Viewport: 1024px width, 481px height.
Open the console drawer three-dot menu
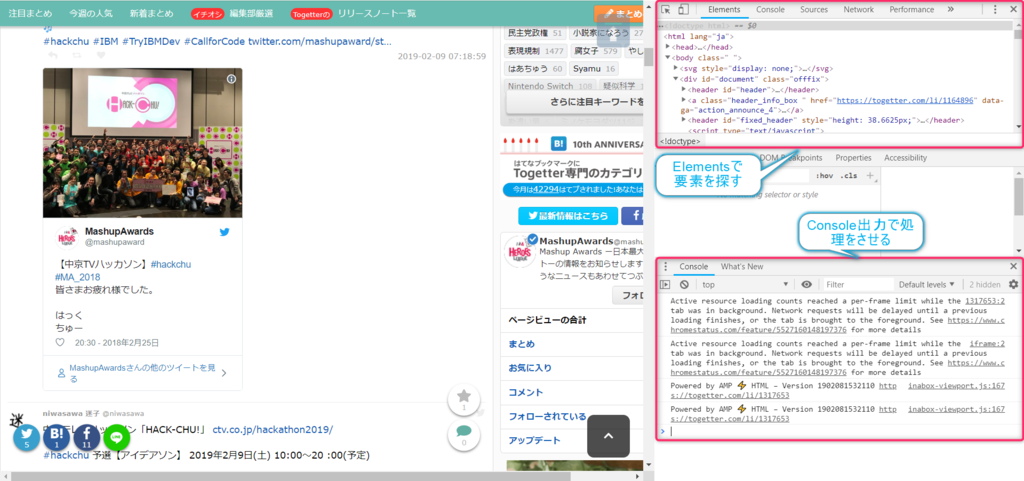click(x=665, y=266)
